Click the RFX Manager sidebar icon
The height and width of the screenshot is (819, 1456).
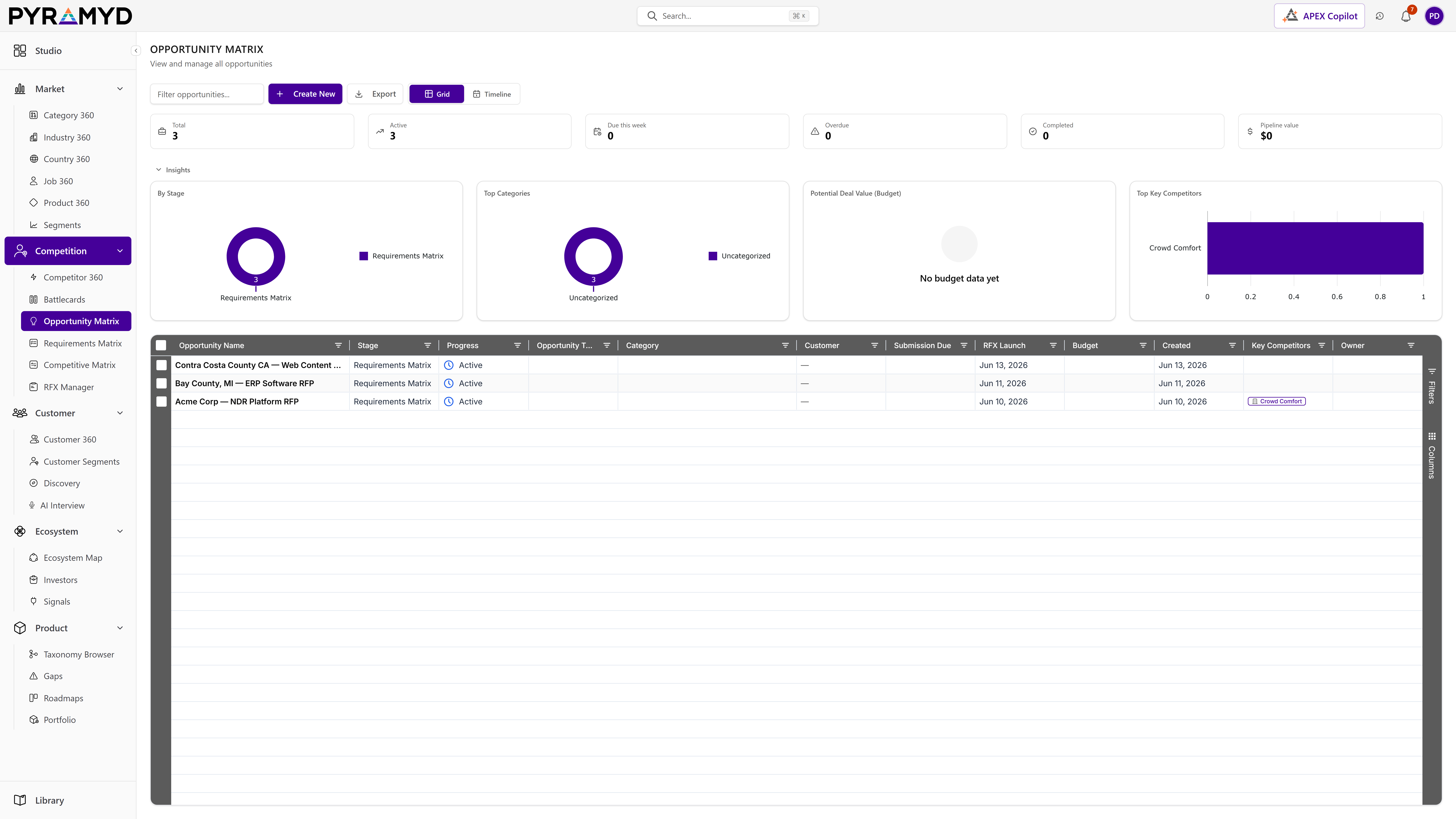(x=33, y=387)
